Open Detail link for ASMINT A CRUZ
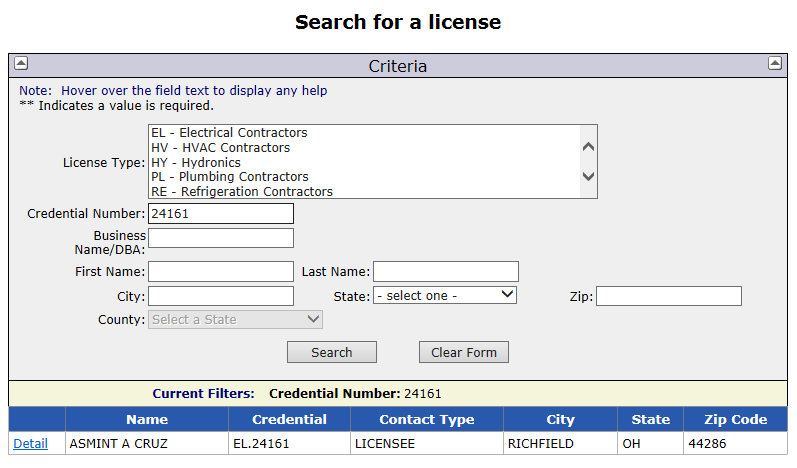This screenshot has width=797, height=468. click(x=30, y=444)
